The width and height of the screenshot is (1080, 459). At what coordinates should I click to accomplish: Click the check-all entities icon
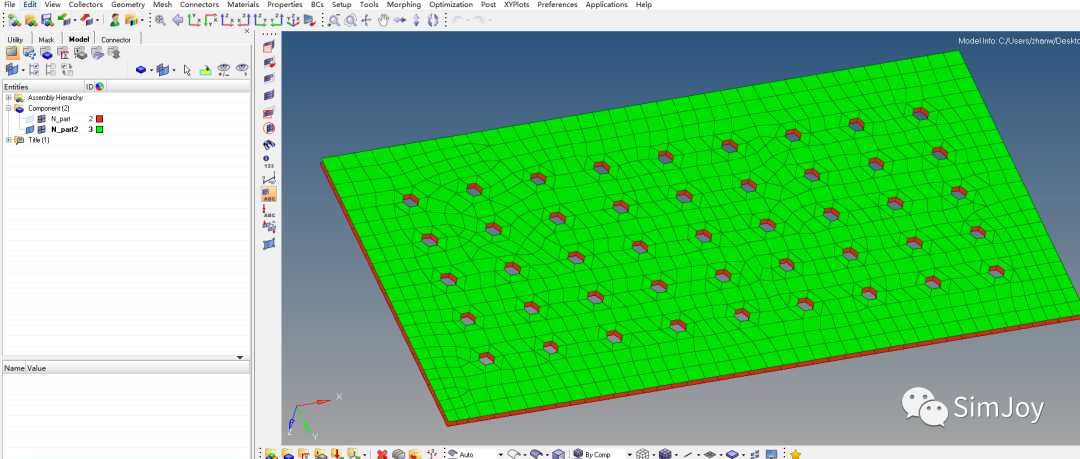click(32, 70)
